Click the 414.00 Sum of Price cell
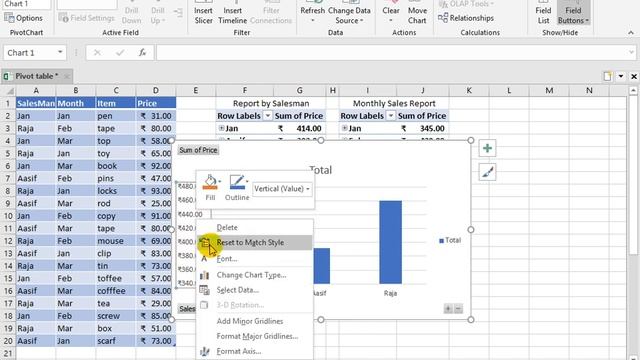The height and width of the screenshot is (360, 640). (x=299, y=129)
